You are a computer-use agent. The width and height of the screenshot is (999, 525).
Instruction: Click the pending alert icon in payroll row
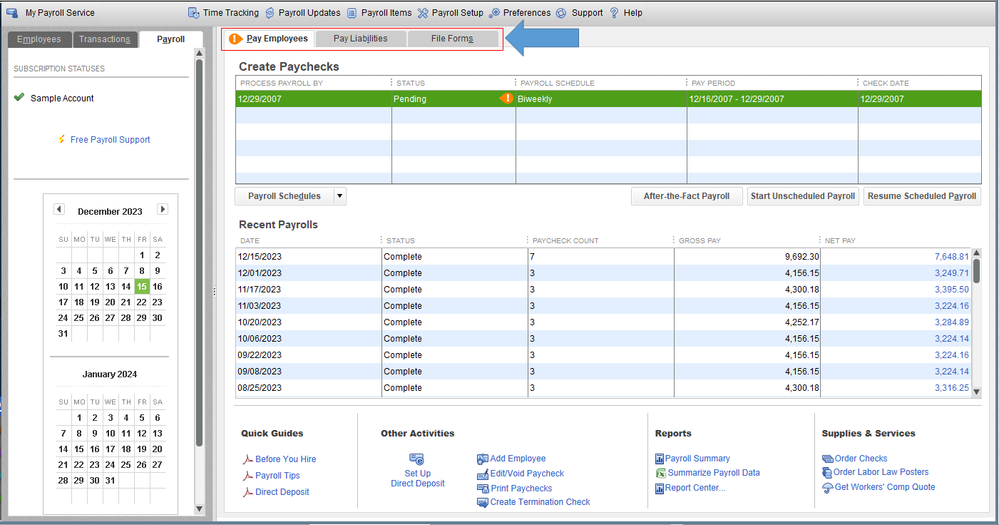click(x=506, y=99)
